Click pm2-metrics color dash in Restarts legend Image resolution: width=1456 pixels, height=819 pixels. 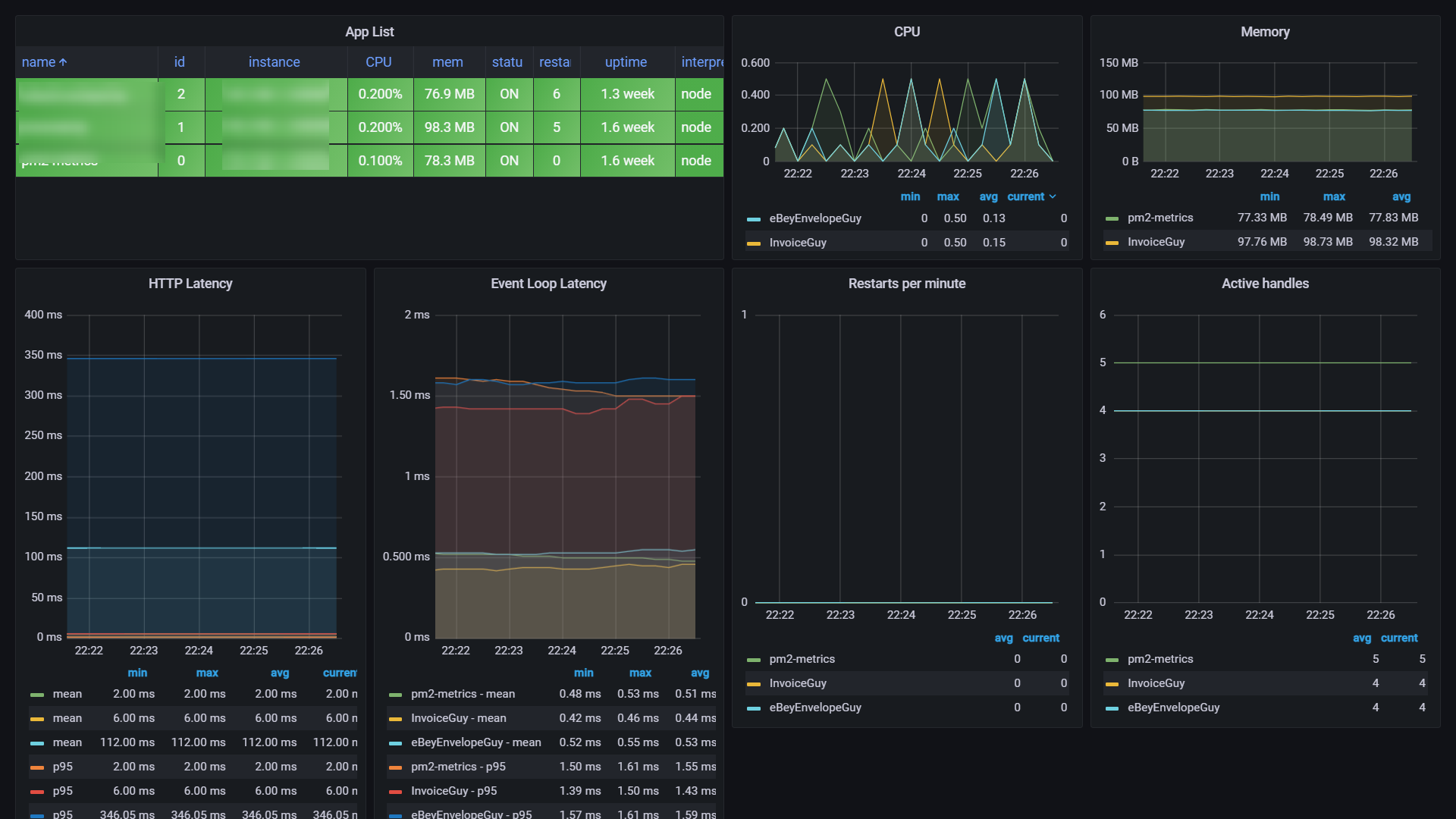[753, 660]
